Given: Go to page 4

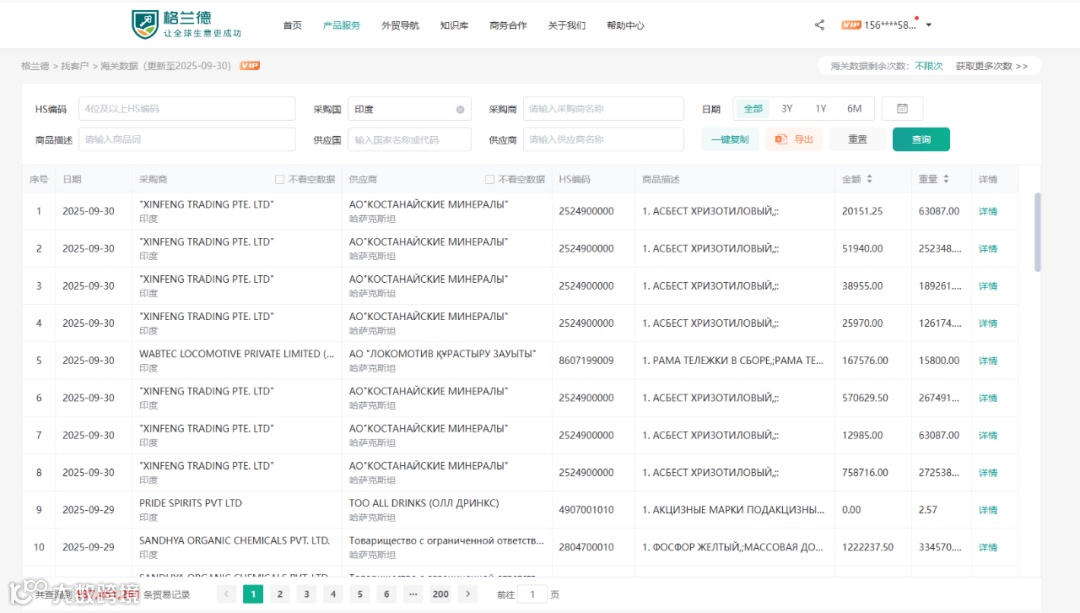Looking at the screenshot, I should point(333,594).
